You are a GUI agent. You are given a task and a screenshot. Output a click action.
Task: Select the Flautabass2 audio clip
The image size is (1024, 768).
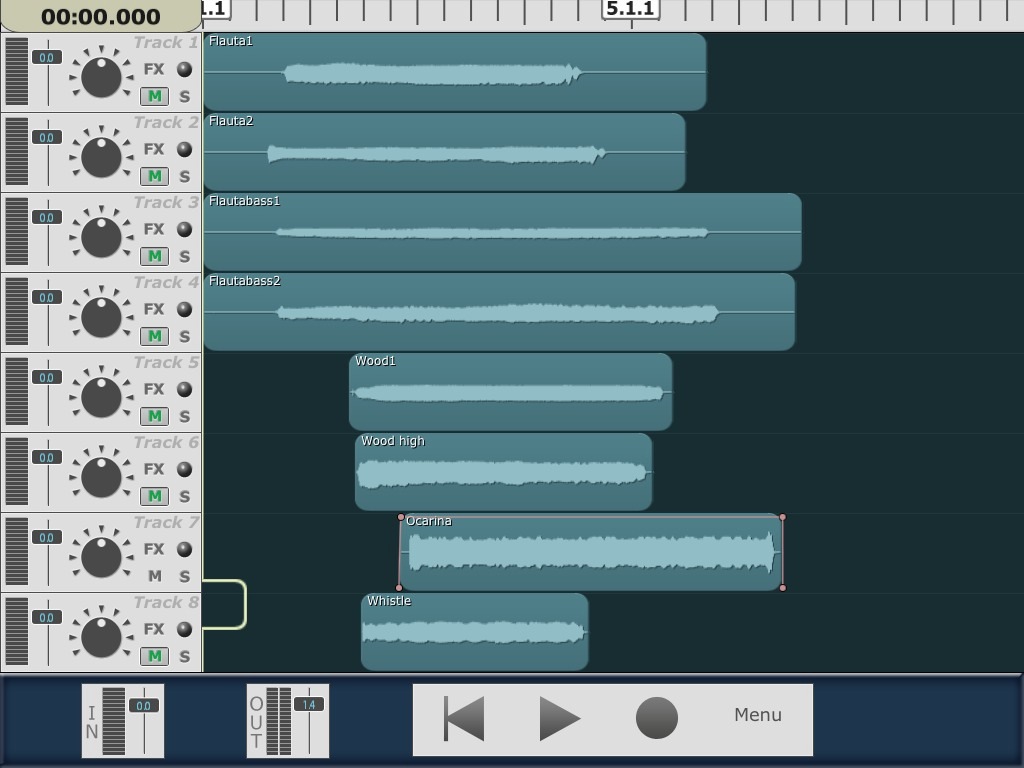point(499,312)
